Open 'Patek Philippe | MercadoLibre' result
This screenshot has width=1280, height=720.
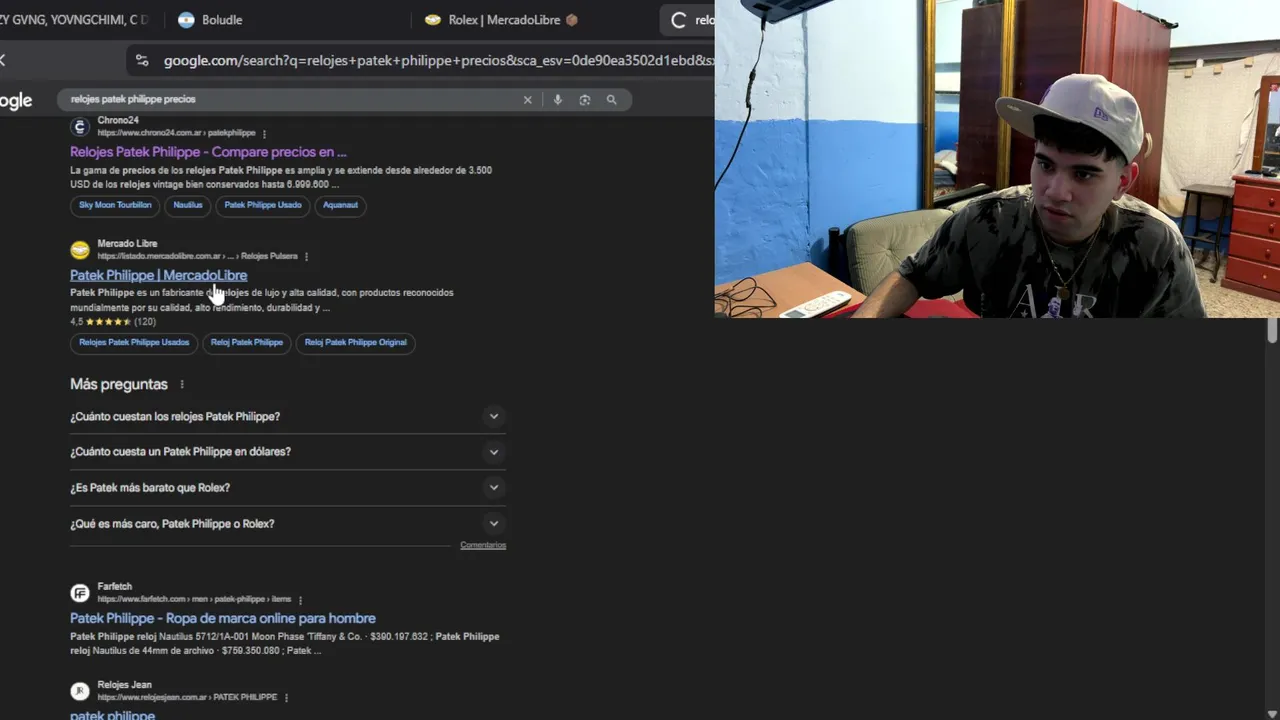pyautogui.click(x=158, y=275)
